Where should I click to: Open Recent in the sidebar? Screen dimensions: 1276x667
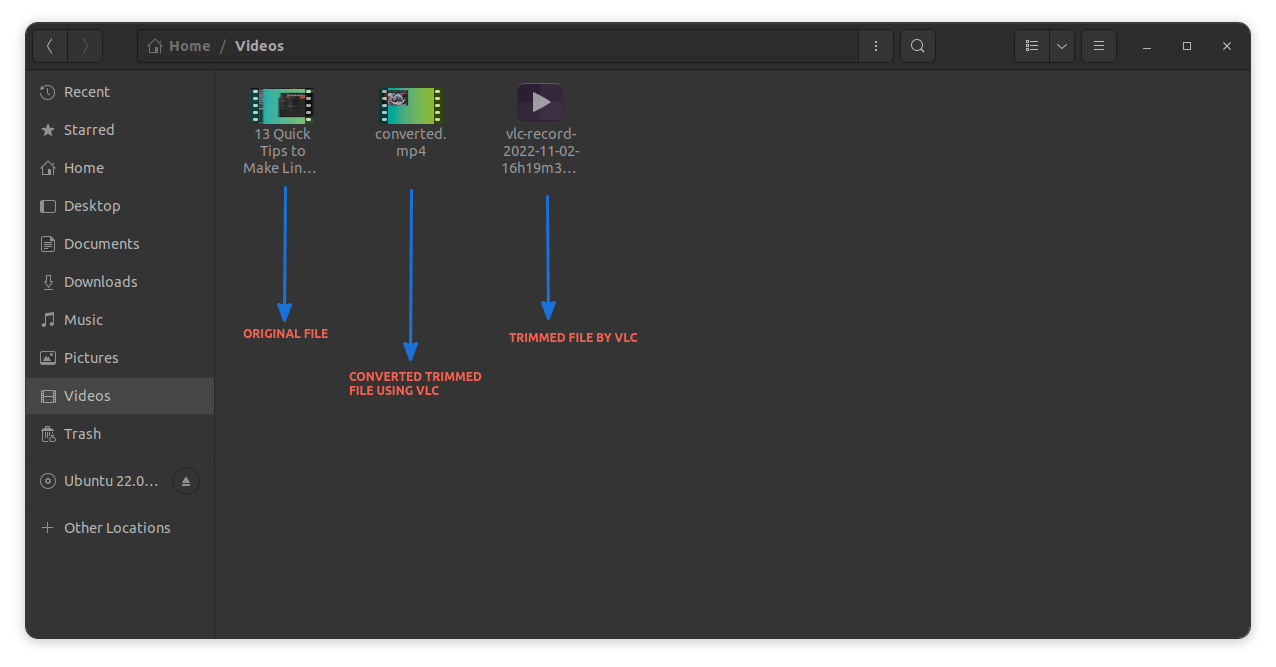87,92
